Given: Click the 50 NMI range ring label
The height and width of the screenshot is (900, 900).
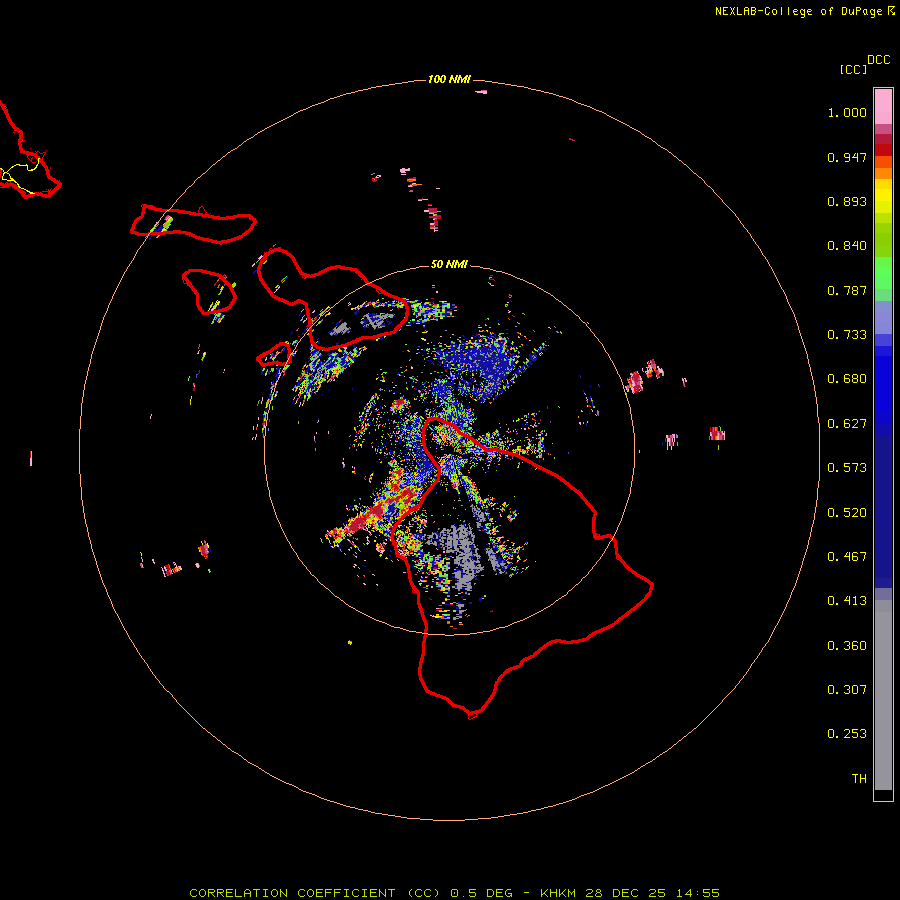Looking at the screenshot, I should point(449,264).
